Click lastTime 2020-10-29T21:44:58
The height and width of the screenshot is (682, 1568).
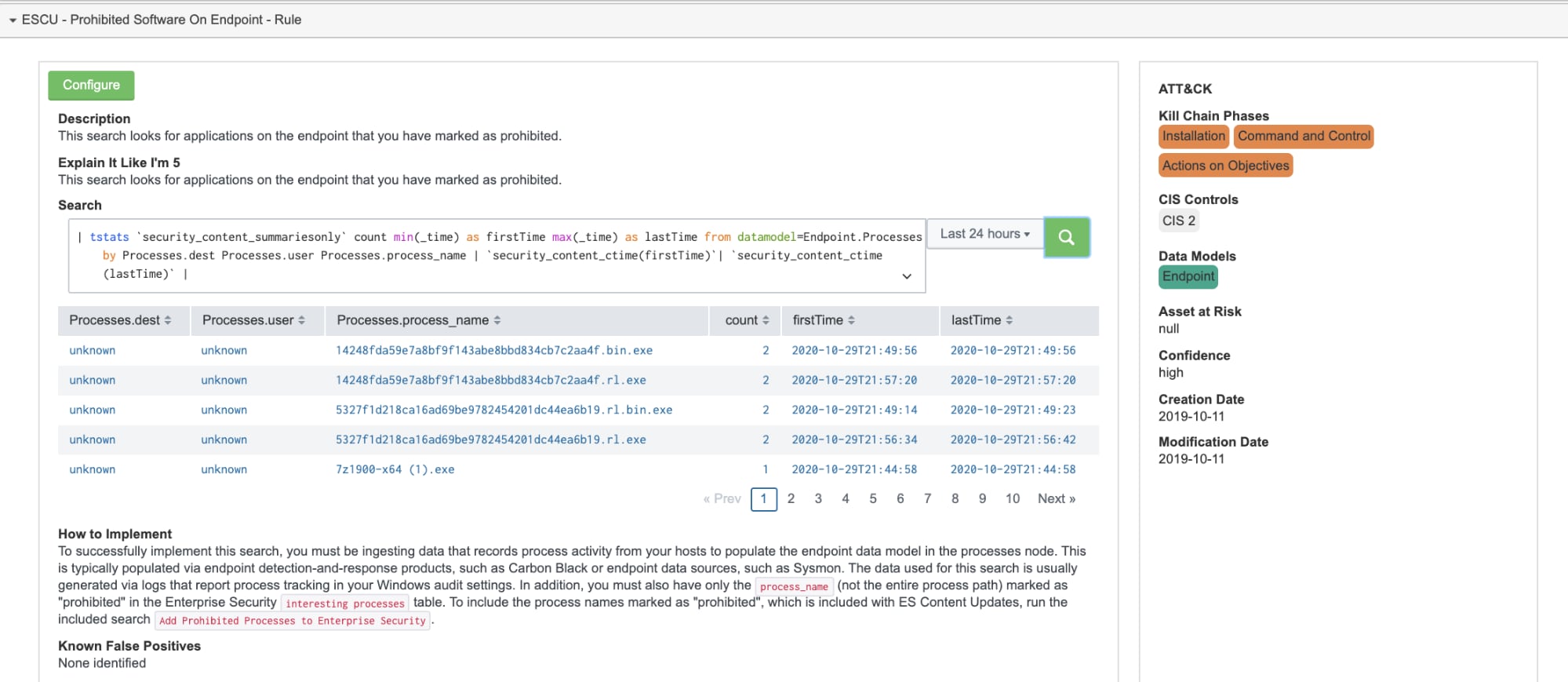[x=1013, y=470]
